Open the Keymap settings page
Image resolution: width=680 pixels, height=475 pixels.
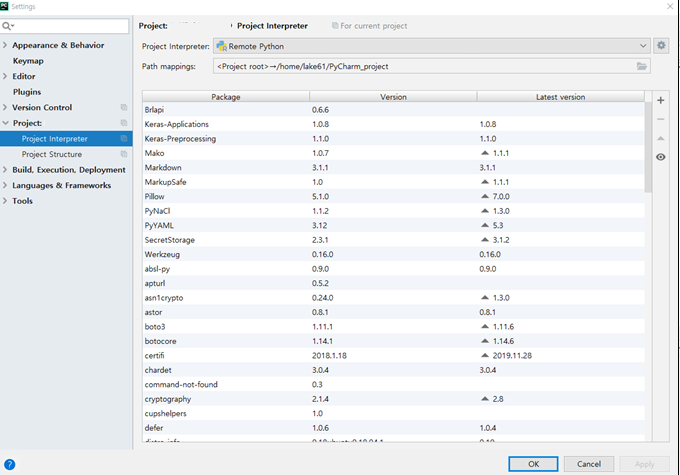tap(28, 61)
